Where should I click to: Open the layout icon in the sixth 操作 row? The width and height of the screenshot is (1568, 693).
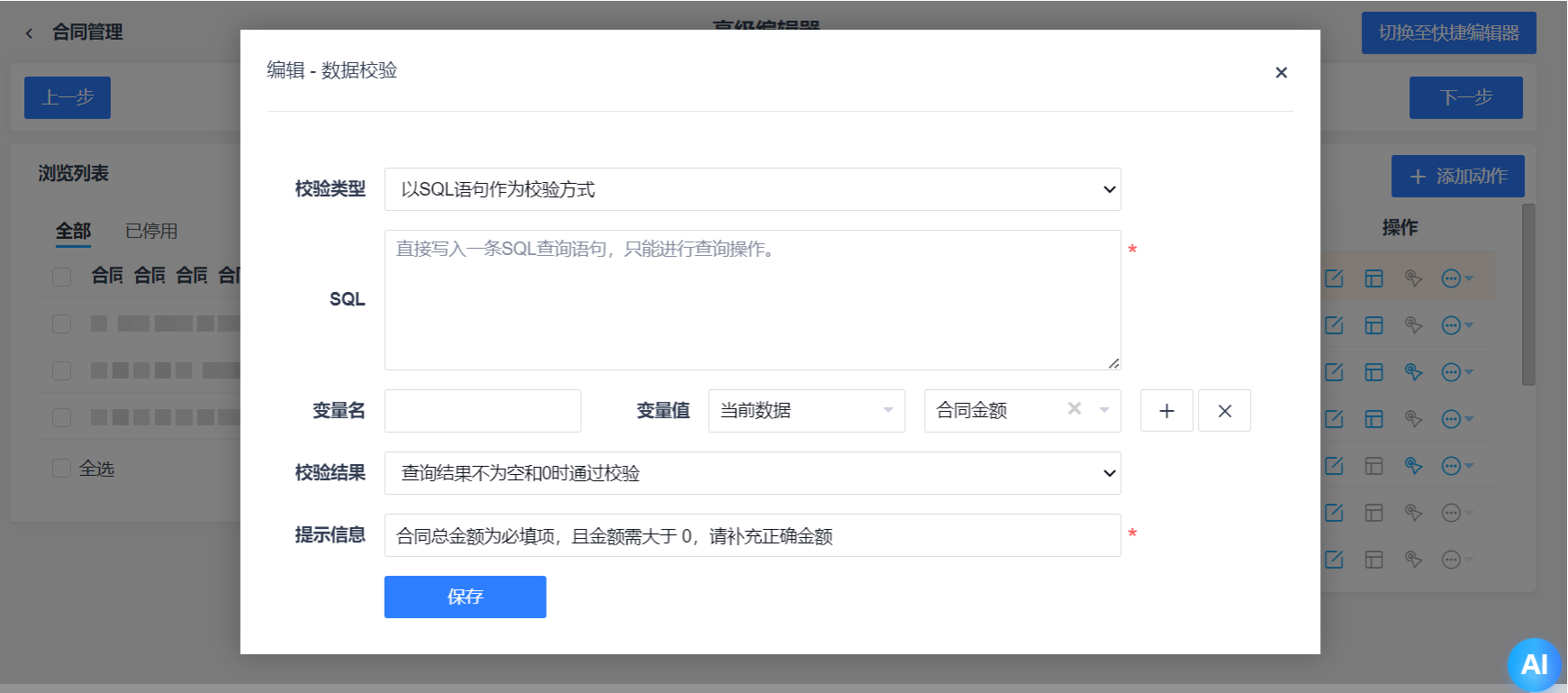click(x=1373, y=513)
